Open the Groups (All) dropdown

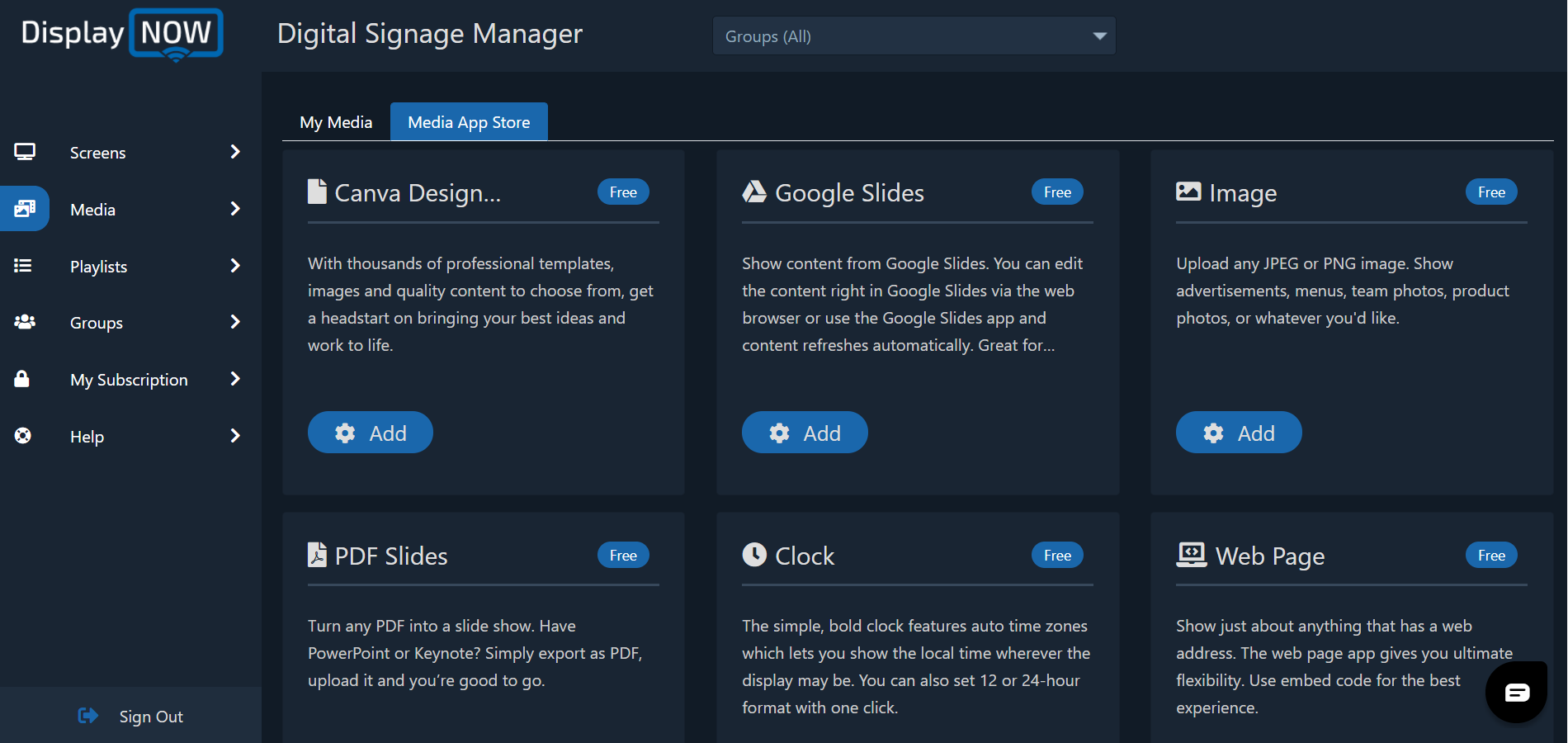point(914,35)
